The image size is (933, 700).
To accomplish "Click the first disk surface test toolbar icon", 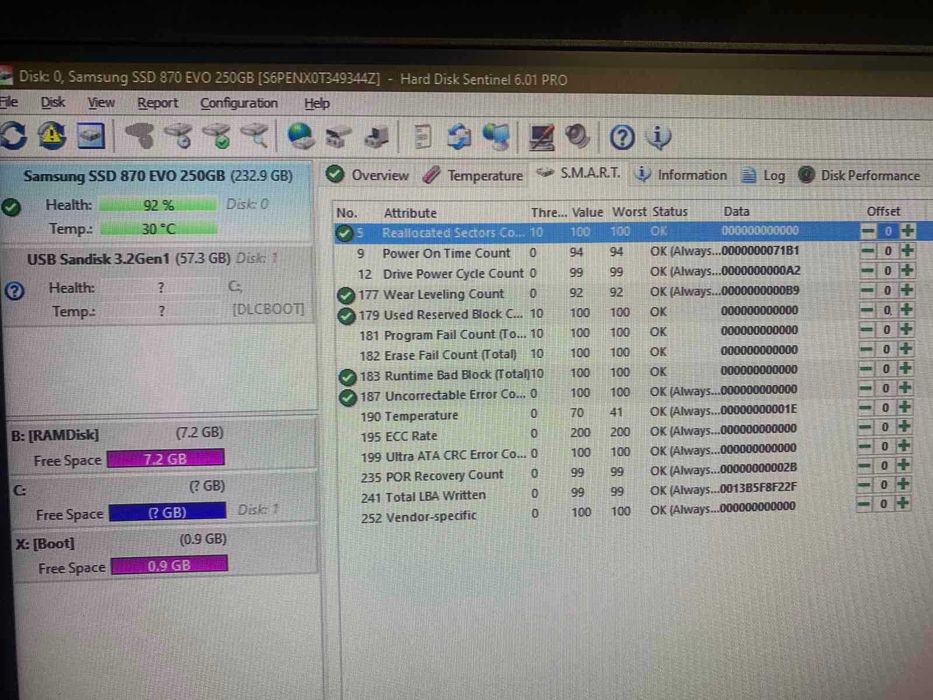I will tap(140, 136).
